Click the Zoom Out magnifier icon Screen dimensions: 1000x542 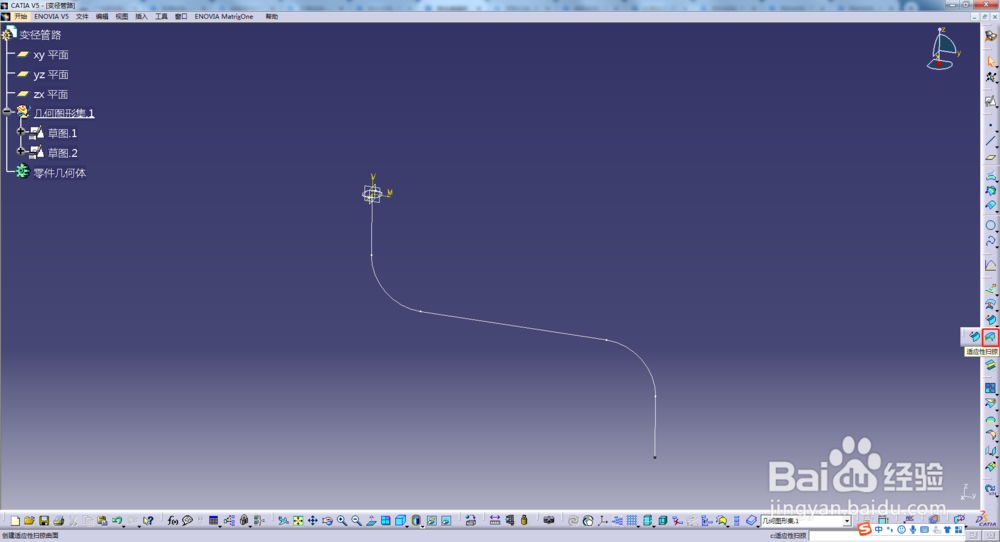(357, 521)
